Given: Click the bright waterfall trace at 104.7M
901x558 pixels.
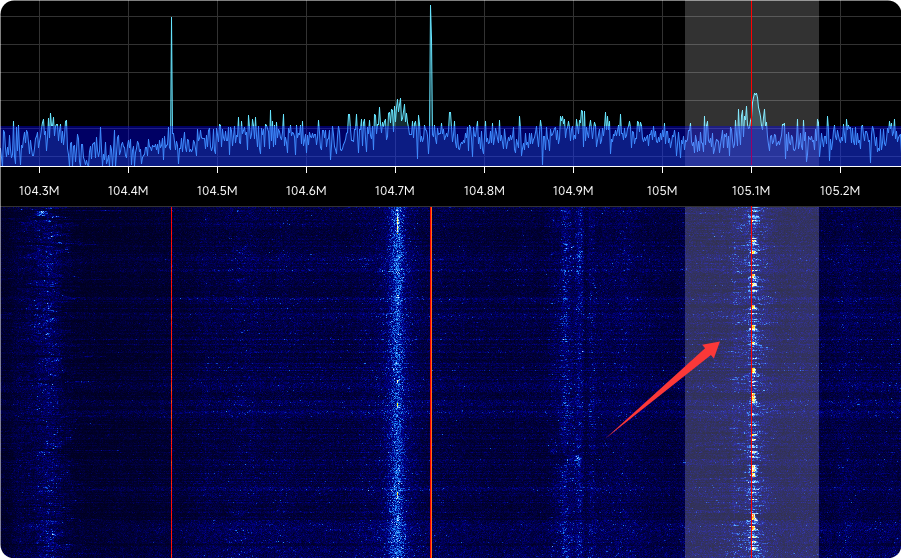Looking at the screenshot, I should coord(396,380).
